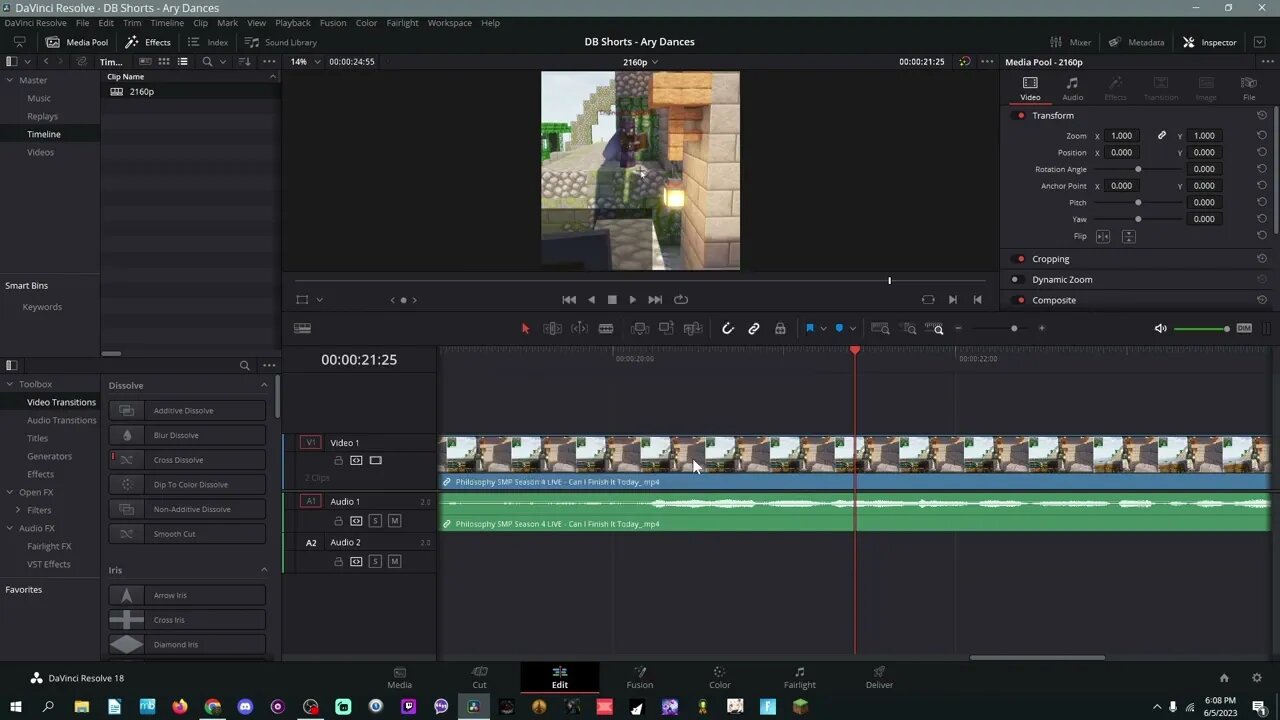
Task: Expand the Composite section
Action: coord(1054,300)
